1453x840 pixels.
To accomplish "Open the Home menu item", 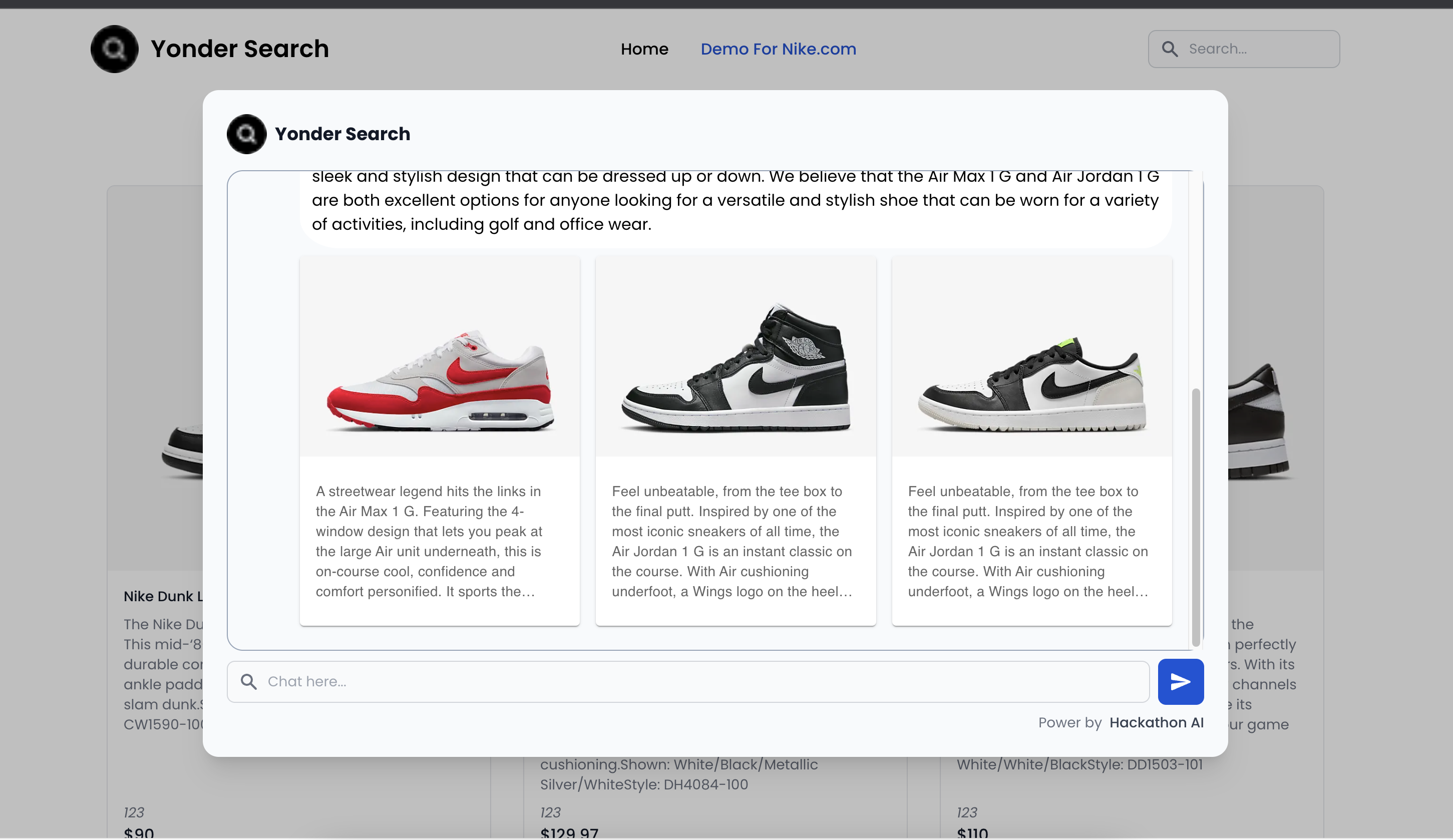I will [644, 49].
